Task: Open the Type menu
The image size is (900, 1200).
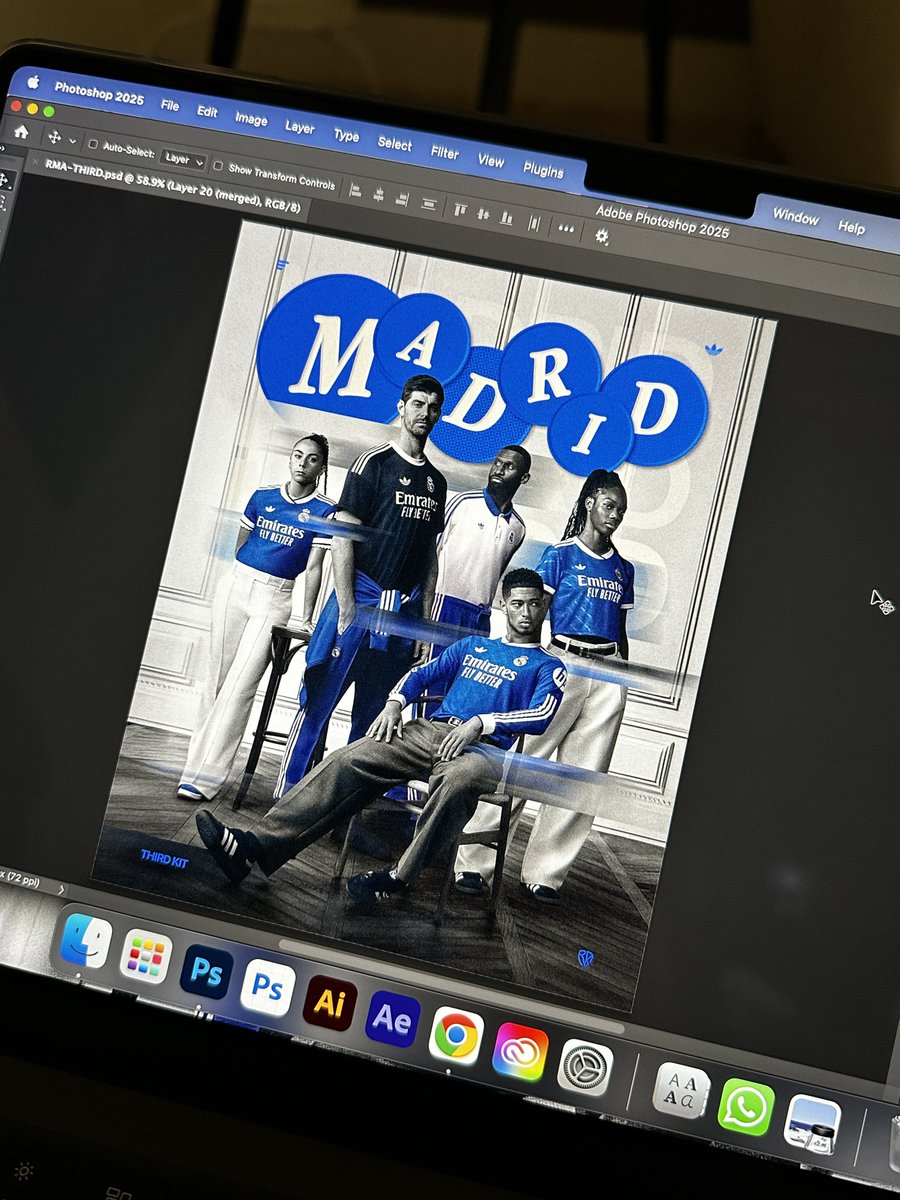Action: click(346, 136)
